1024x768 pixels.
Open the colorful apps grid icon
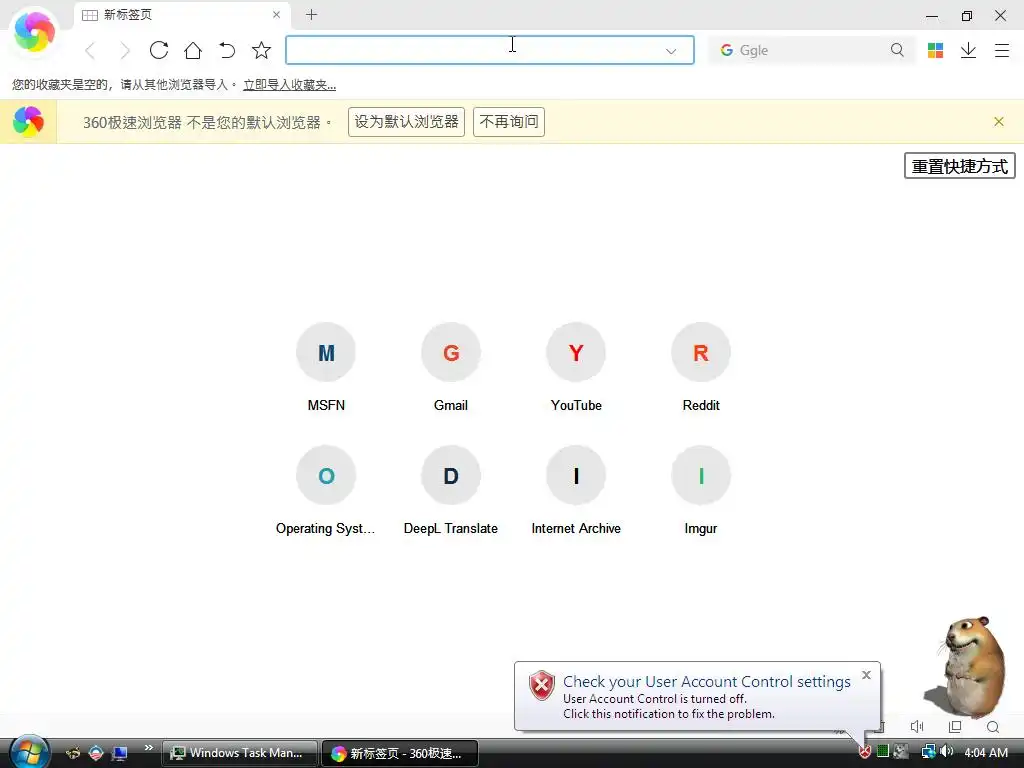pos(935,50)
